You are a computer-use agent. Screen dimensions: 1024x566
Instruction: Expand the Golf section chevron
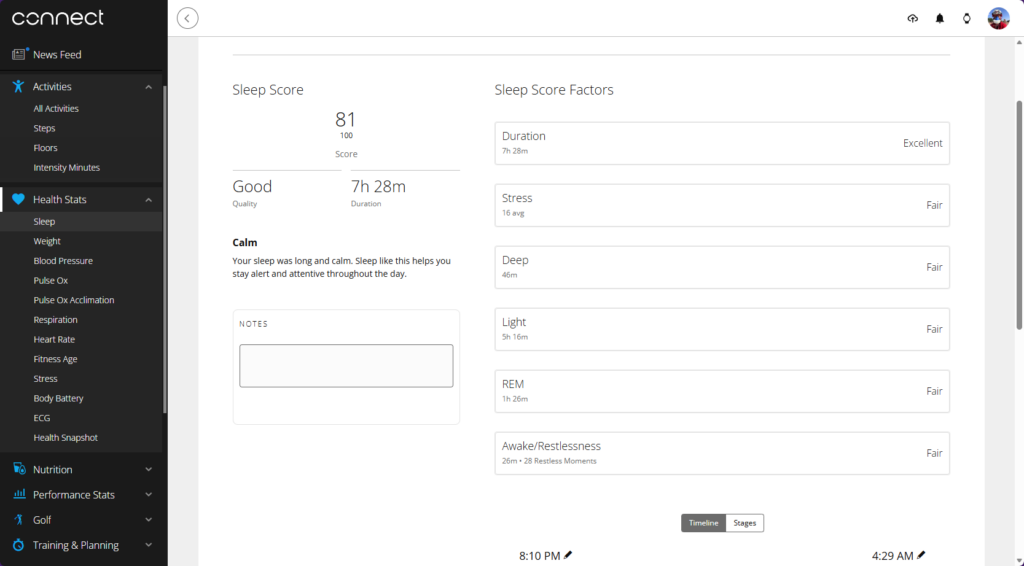coord(149,520)
